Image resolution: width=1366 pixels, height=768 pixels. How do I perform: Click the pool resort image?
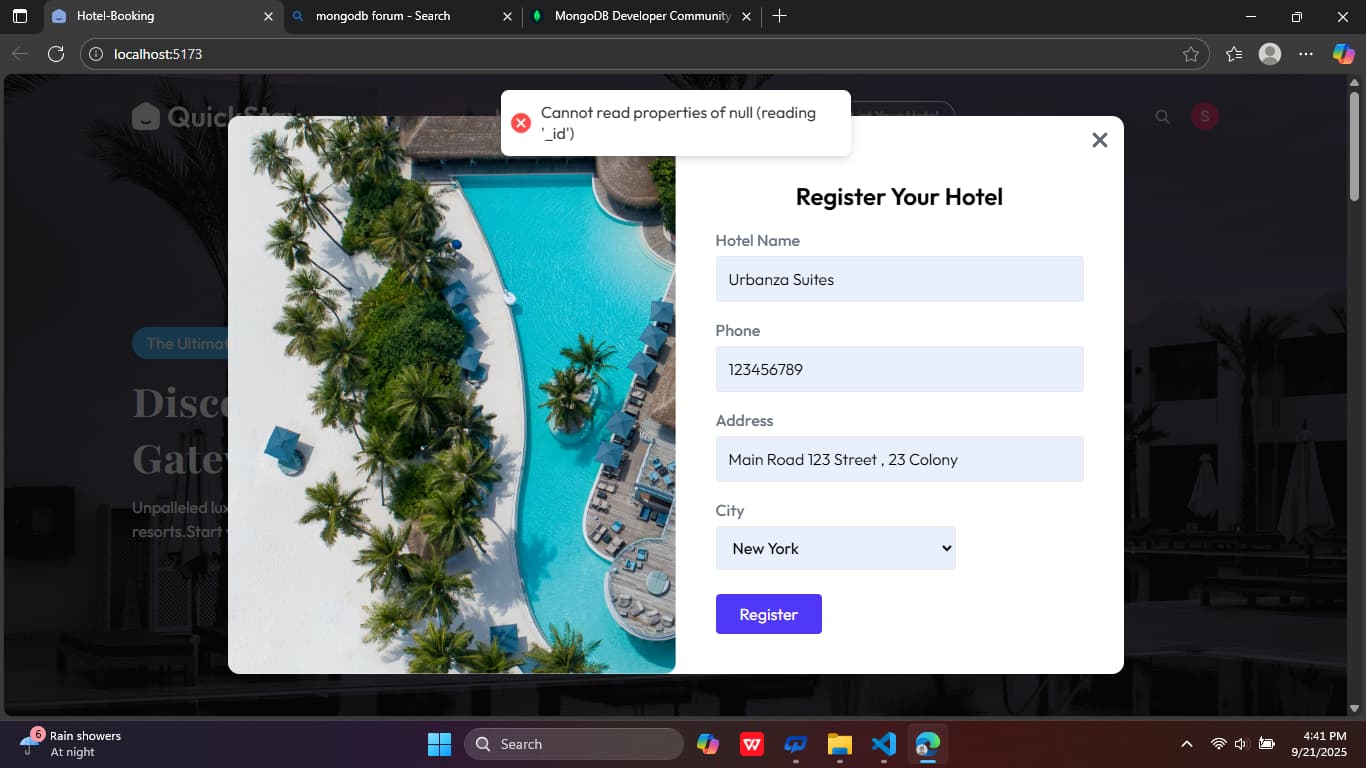[452, 395]
